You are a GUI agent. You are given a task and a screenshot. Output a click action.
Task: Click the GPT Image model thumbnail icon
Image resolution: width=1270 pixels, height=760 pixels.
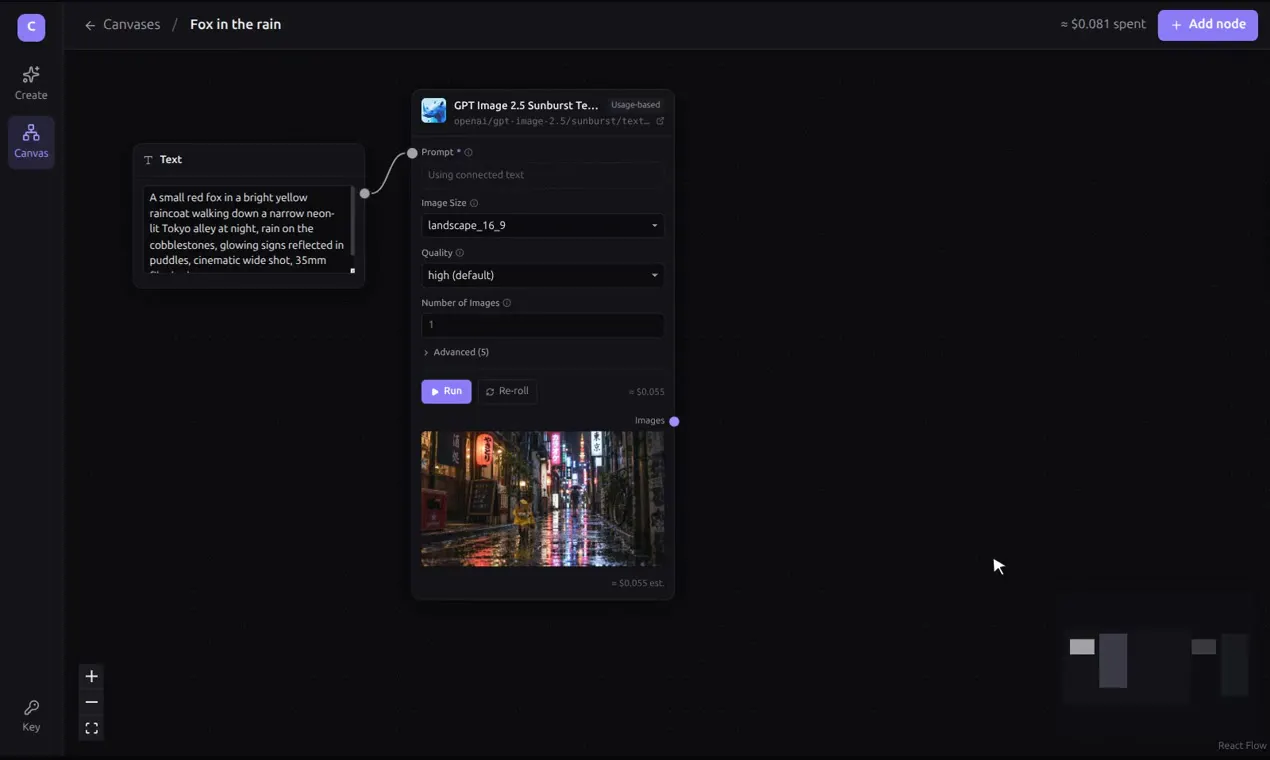tap(434, 111)
